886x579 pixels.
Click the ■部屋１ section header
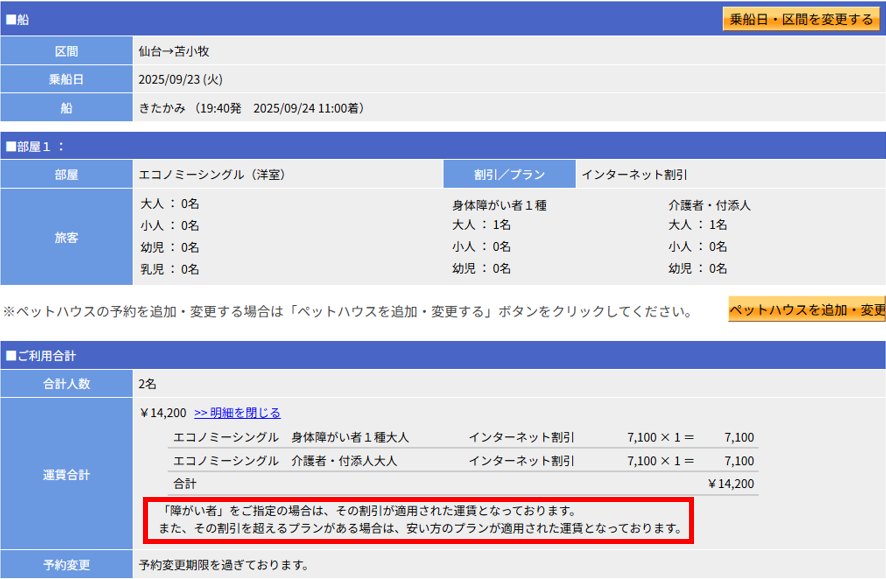[x=35, y=146]
